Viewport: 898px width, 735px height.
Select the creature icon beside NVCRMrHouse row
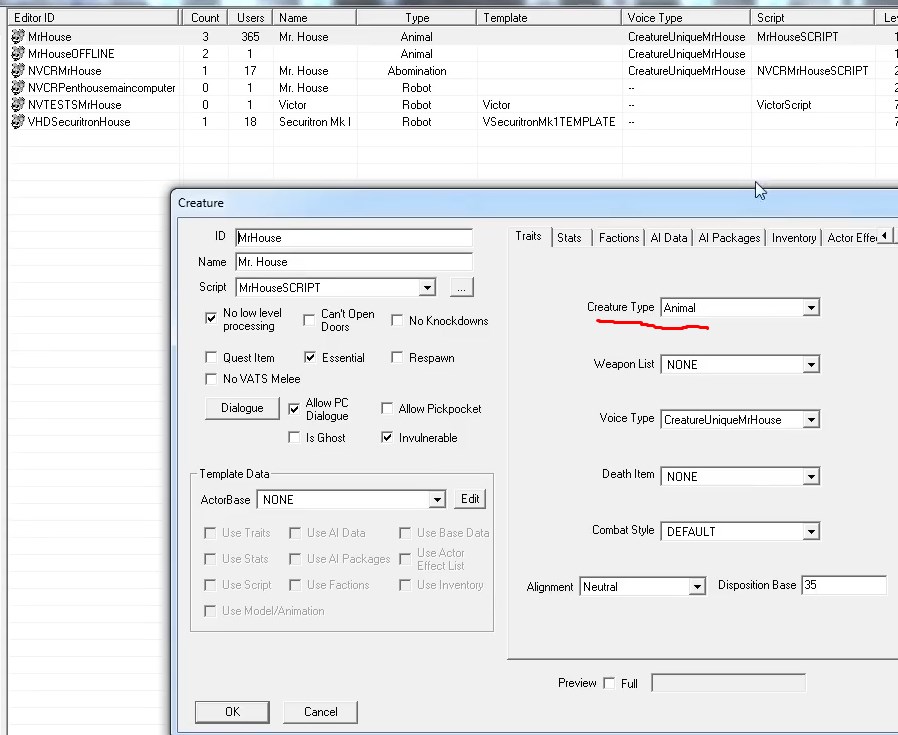18,71
